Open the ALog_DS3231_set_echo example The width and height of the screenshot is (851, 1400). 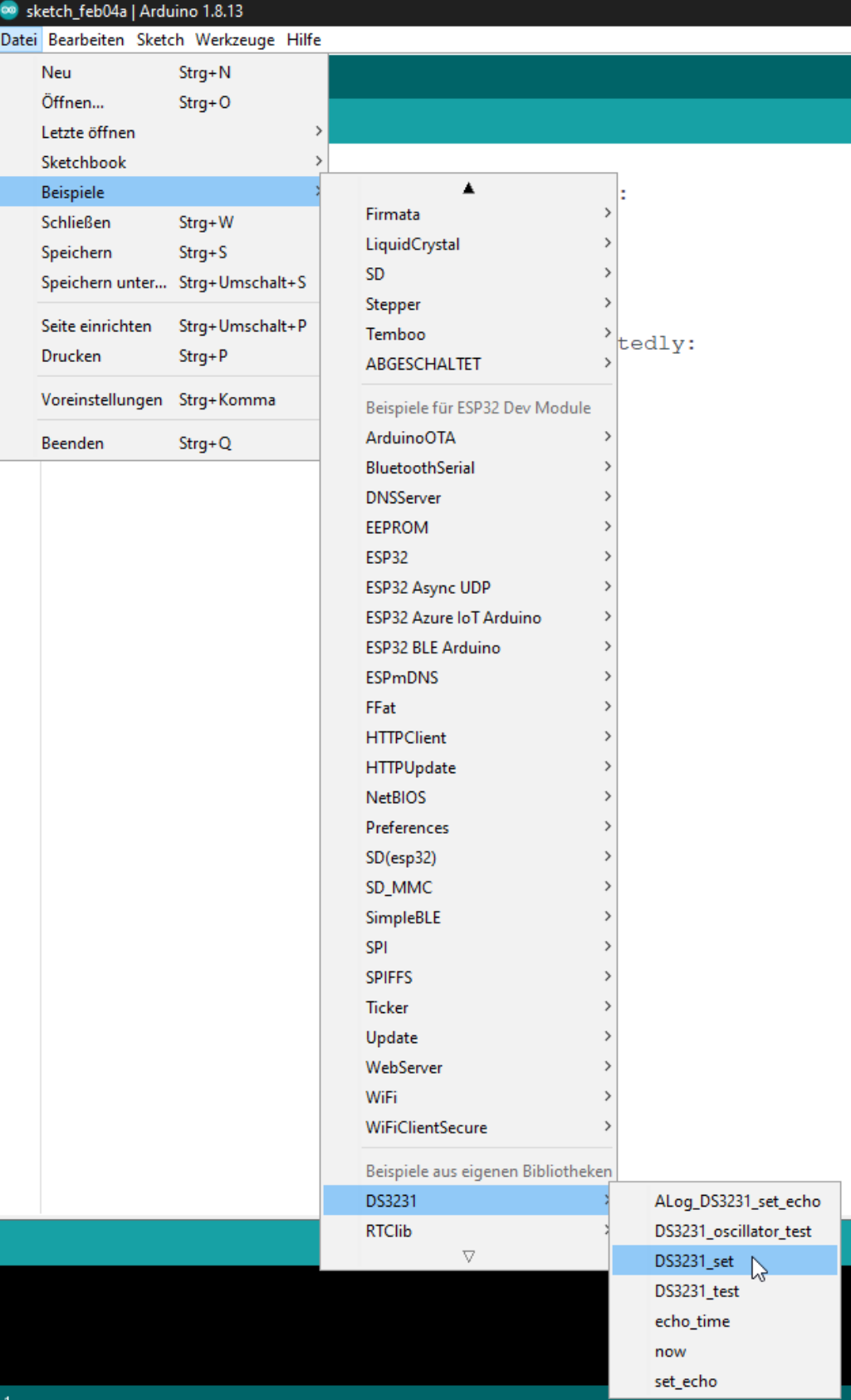(736, 1202)
